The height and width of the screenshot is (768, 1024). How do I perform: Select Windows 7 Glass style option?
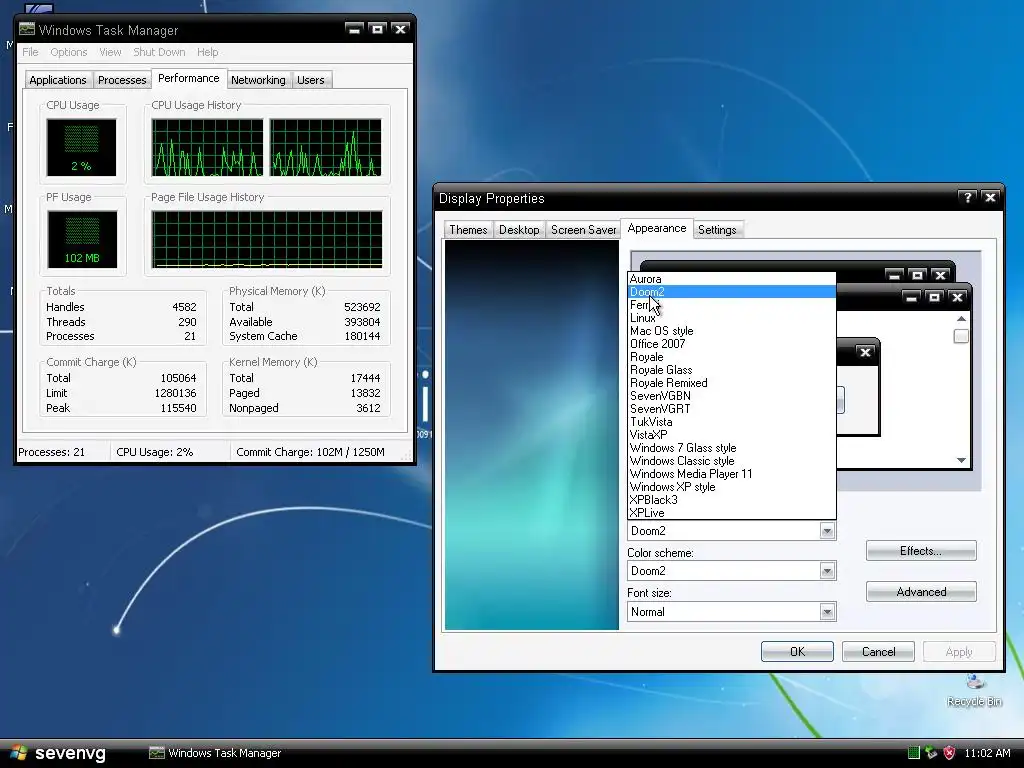pyautogui.click(x=731, y=448)
